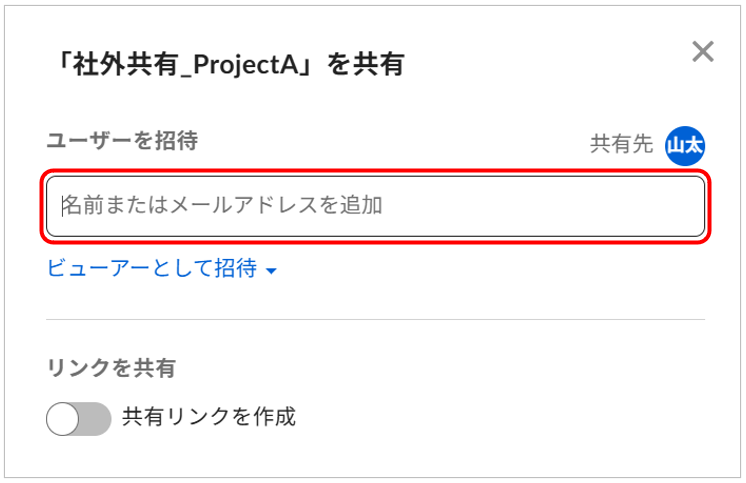The width and height of the screenshot is (746, 483).
Task: Click the horizontal divider above リンクを共有
Action: 375,320
